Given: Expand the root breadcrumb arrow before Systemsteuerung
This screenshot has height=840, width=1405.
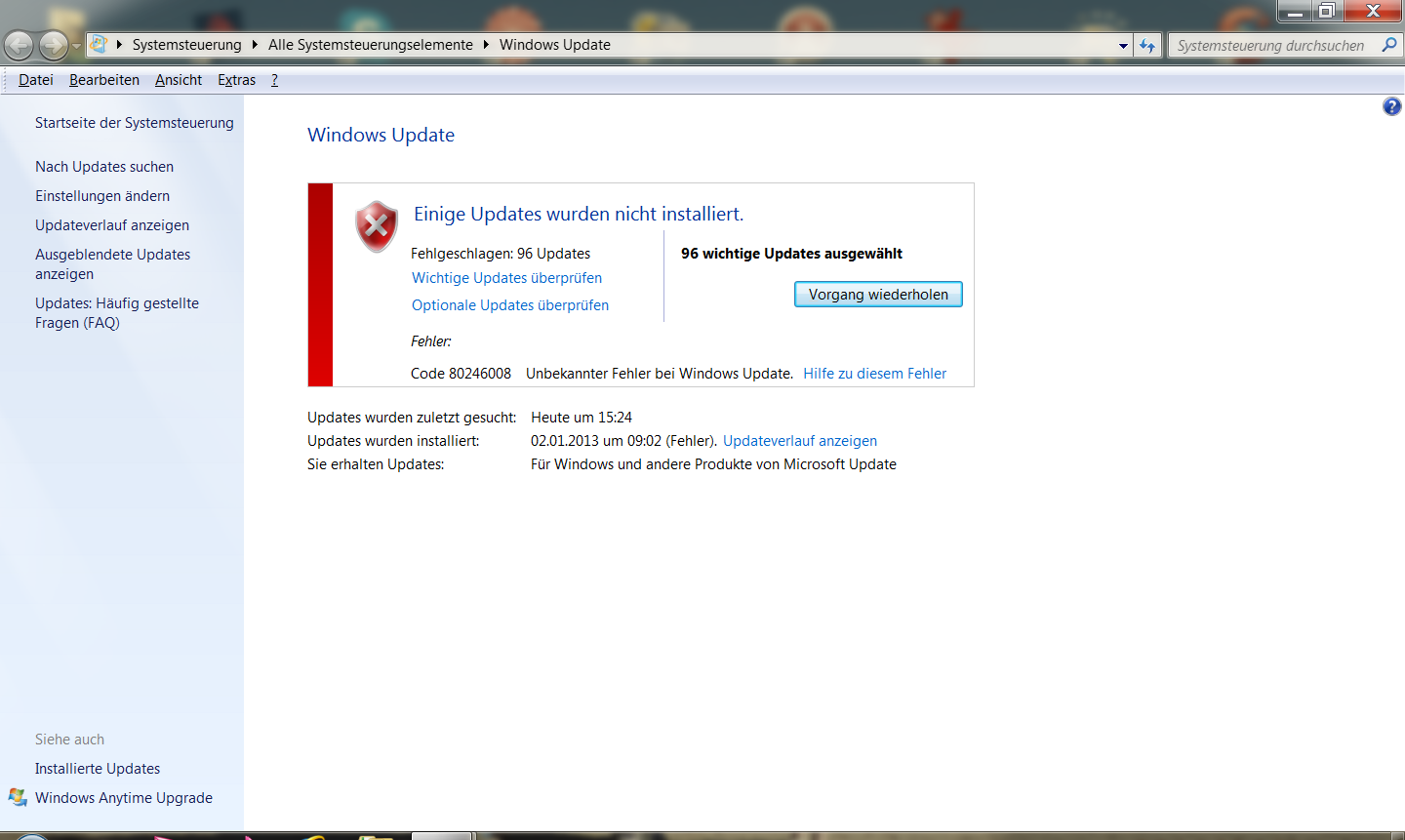Looking at the screenshot, I should pos(119,45).
